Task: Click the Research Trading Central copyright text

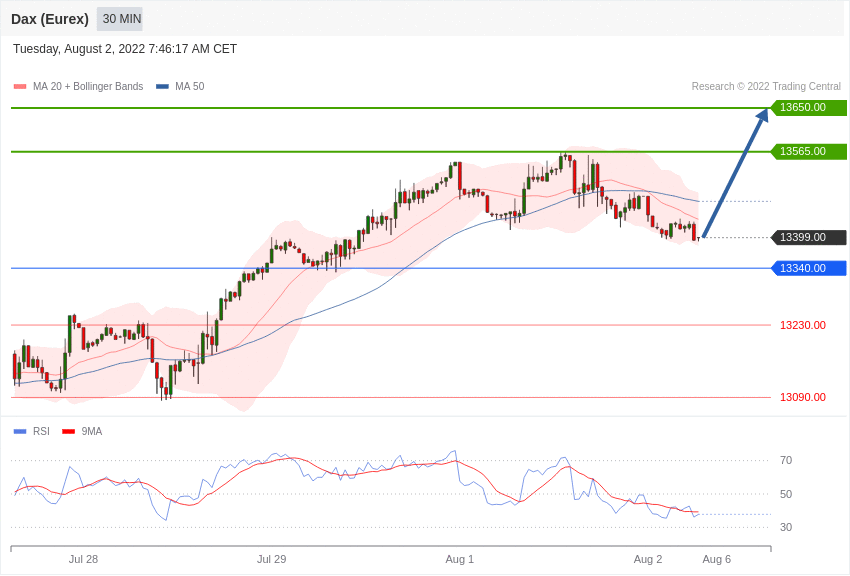Action: pyautogui.click(x=766, y=87)
